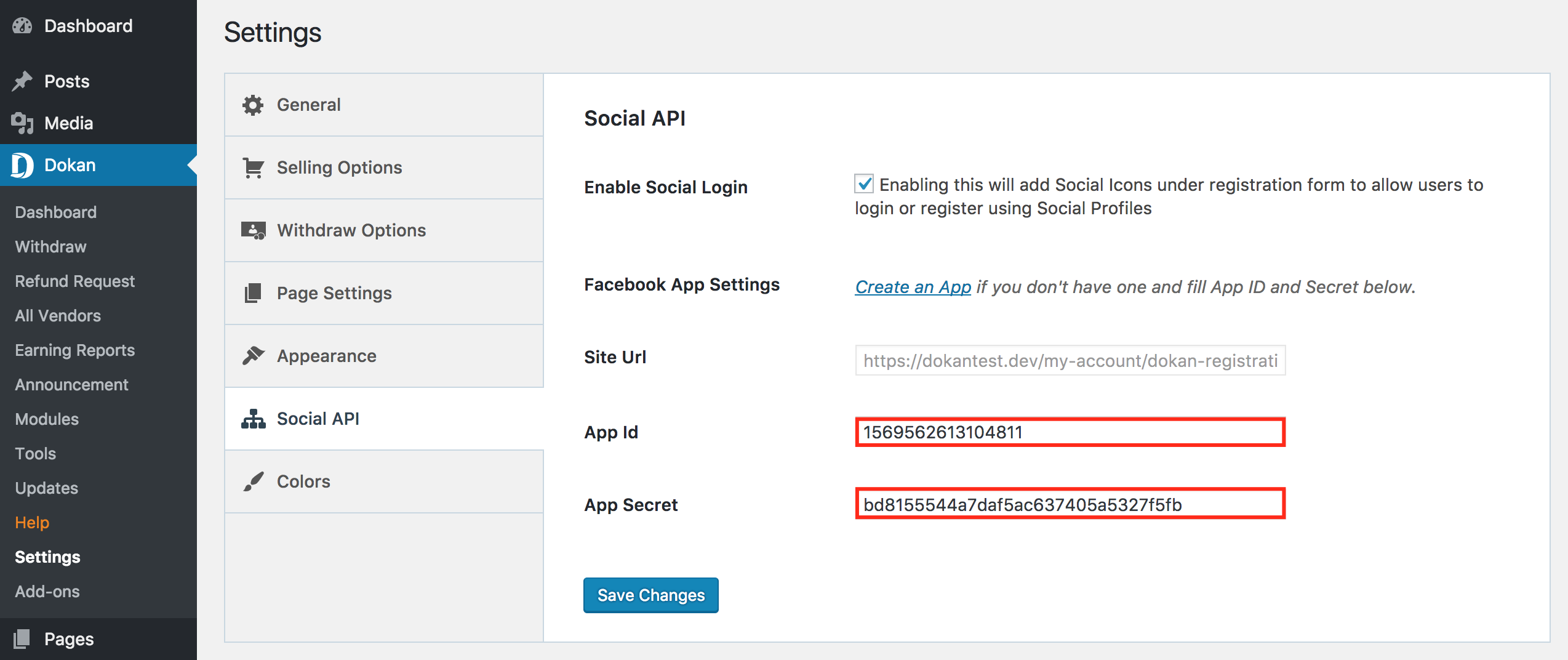Click the Social API section heading

(634, 118)
